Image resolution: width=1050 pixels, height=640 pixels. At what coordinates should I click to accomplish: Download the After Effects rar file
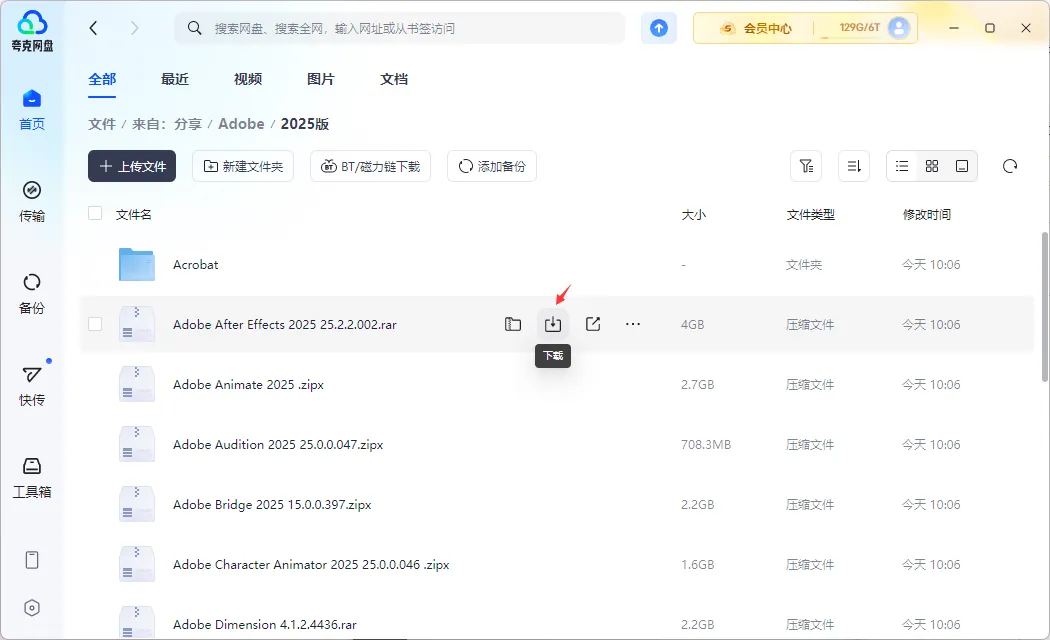[552, 324]
